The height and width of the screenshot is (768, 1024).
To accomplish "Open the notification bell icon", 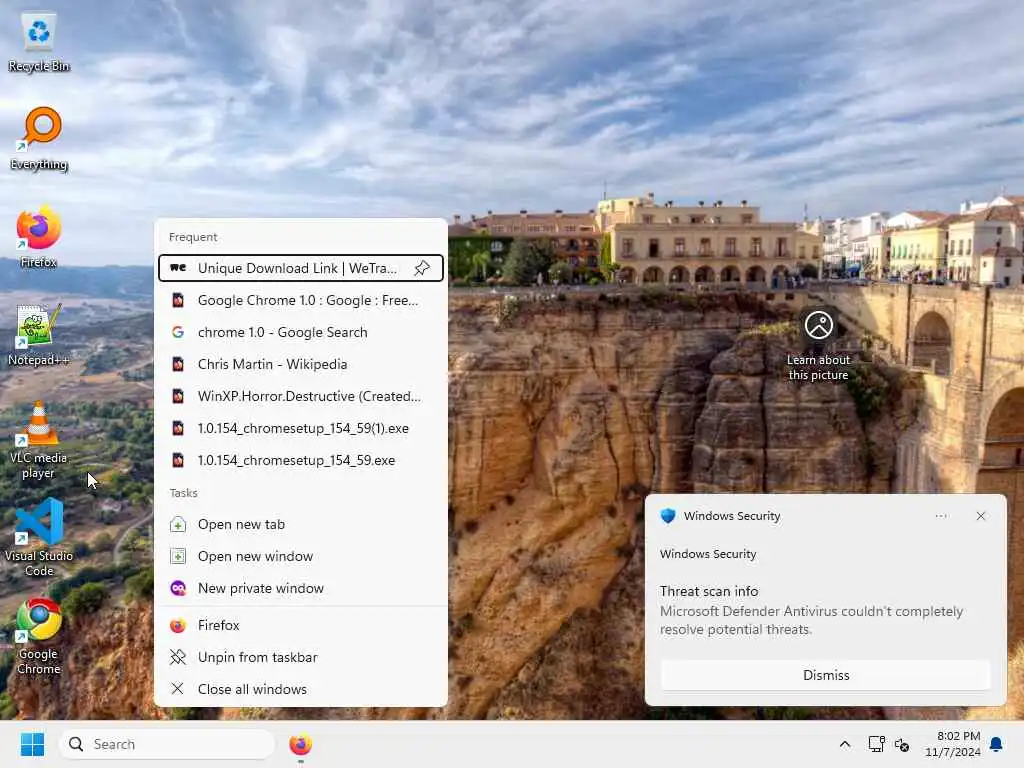I will [x=997, y=744].
